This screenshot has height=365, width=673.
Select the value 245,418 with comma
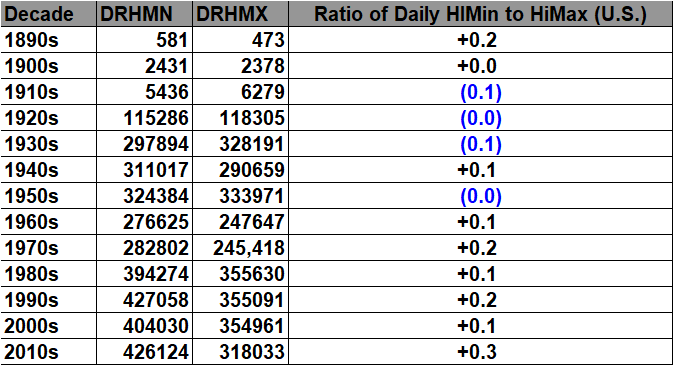tap(249, 248)
